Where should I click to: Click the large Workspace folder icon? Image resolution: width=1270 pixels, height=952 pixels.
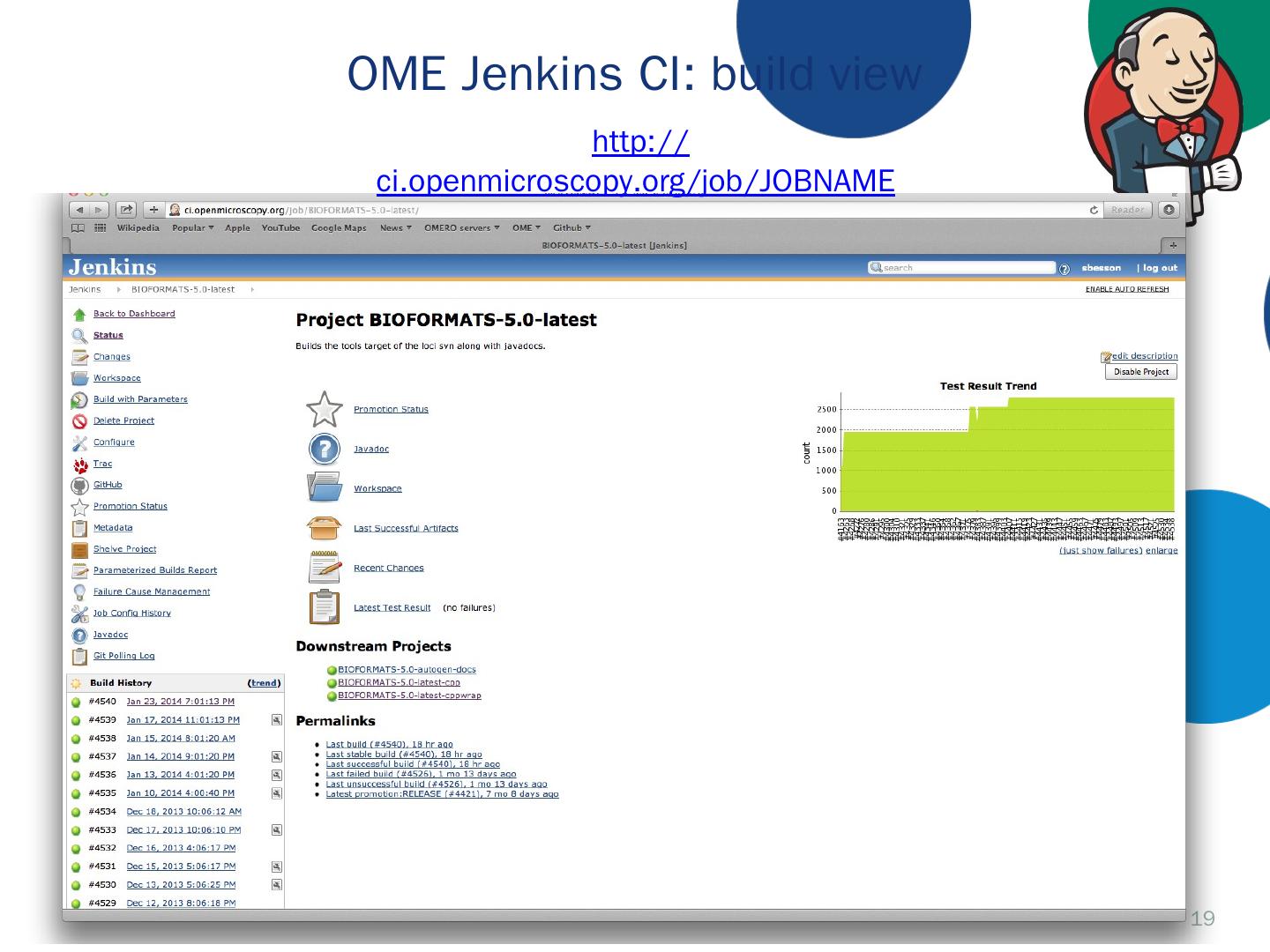pyautogui.click(x=325, y=487)
